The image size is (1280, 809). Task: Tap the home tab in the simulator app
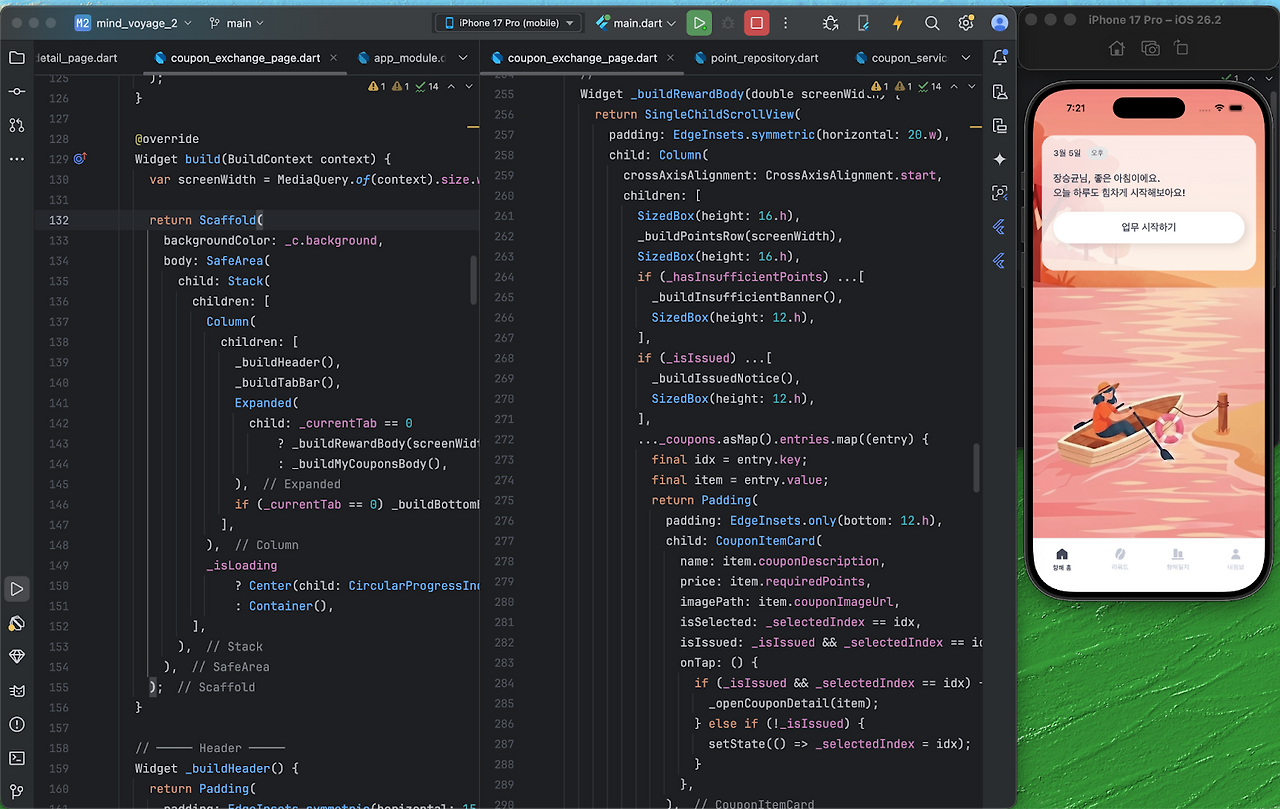click(x=1062, y=559)
